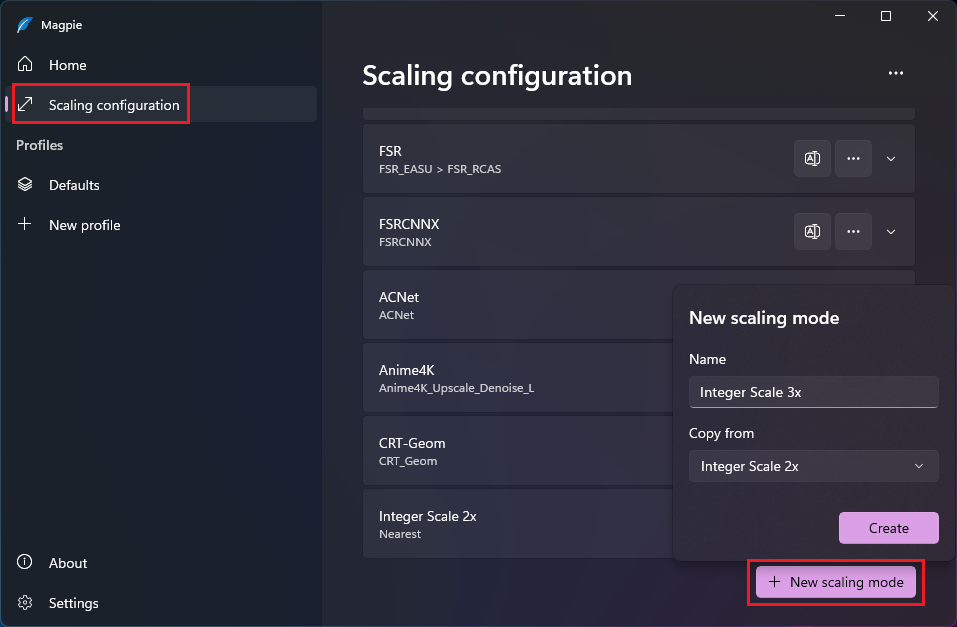The width and height of the screenshot is (957, 627).
Task: Select Scaling configuration in sidebar
Action: [x=114, y=105]
